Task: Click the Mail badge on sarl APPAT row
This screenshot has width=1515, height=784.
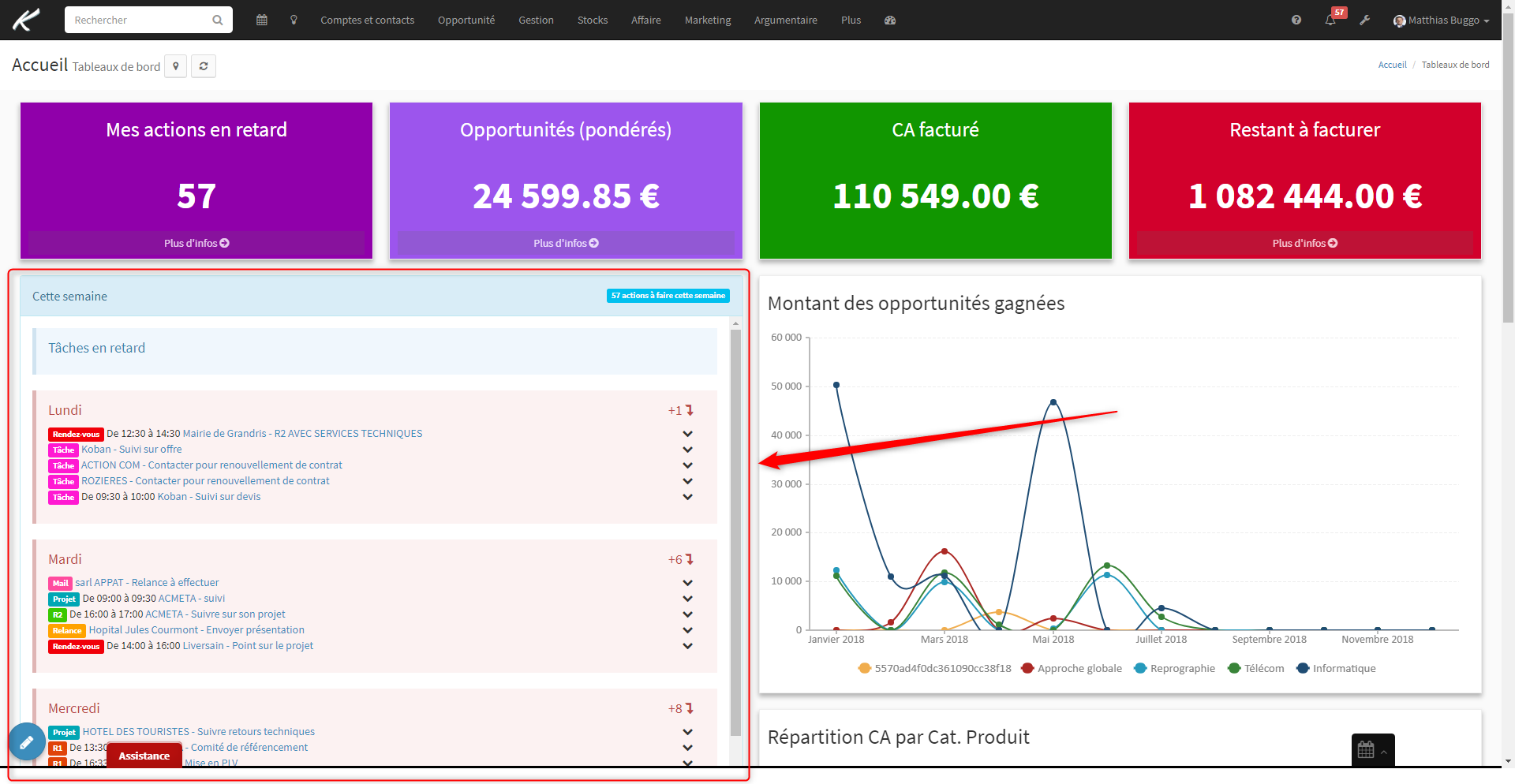Action: (60, 583)
